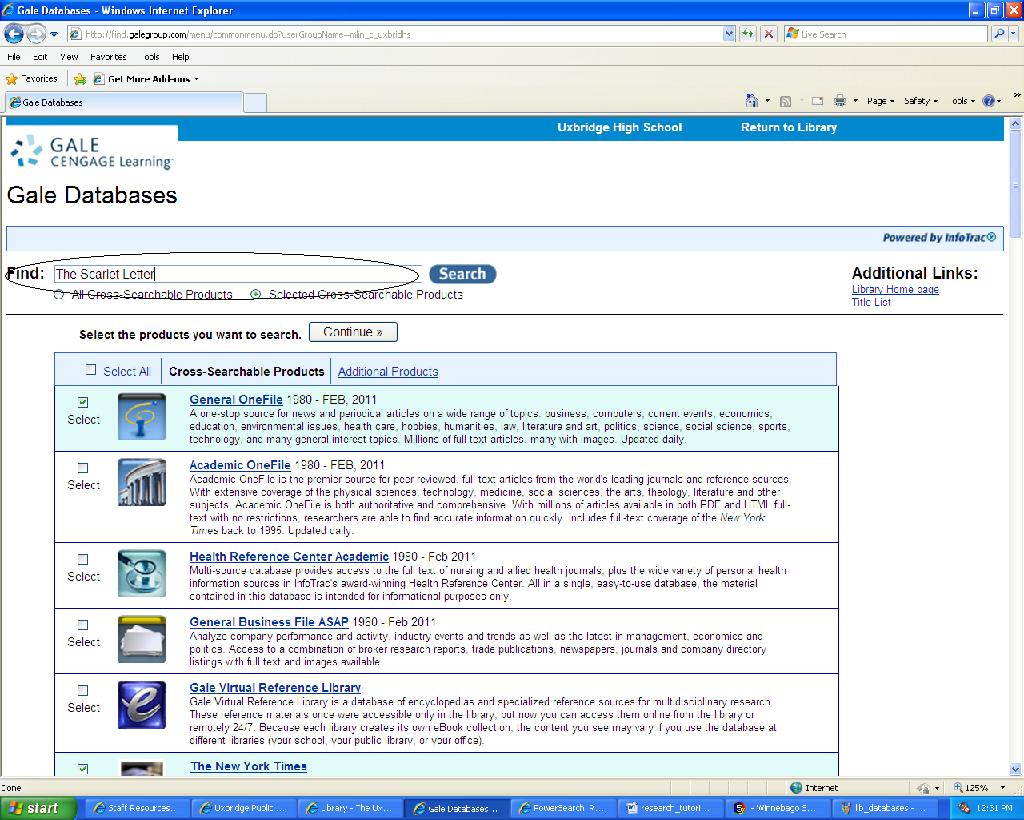
Task: Open research_tutorial taskbar item
Action: 669,808
